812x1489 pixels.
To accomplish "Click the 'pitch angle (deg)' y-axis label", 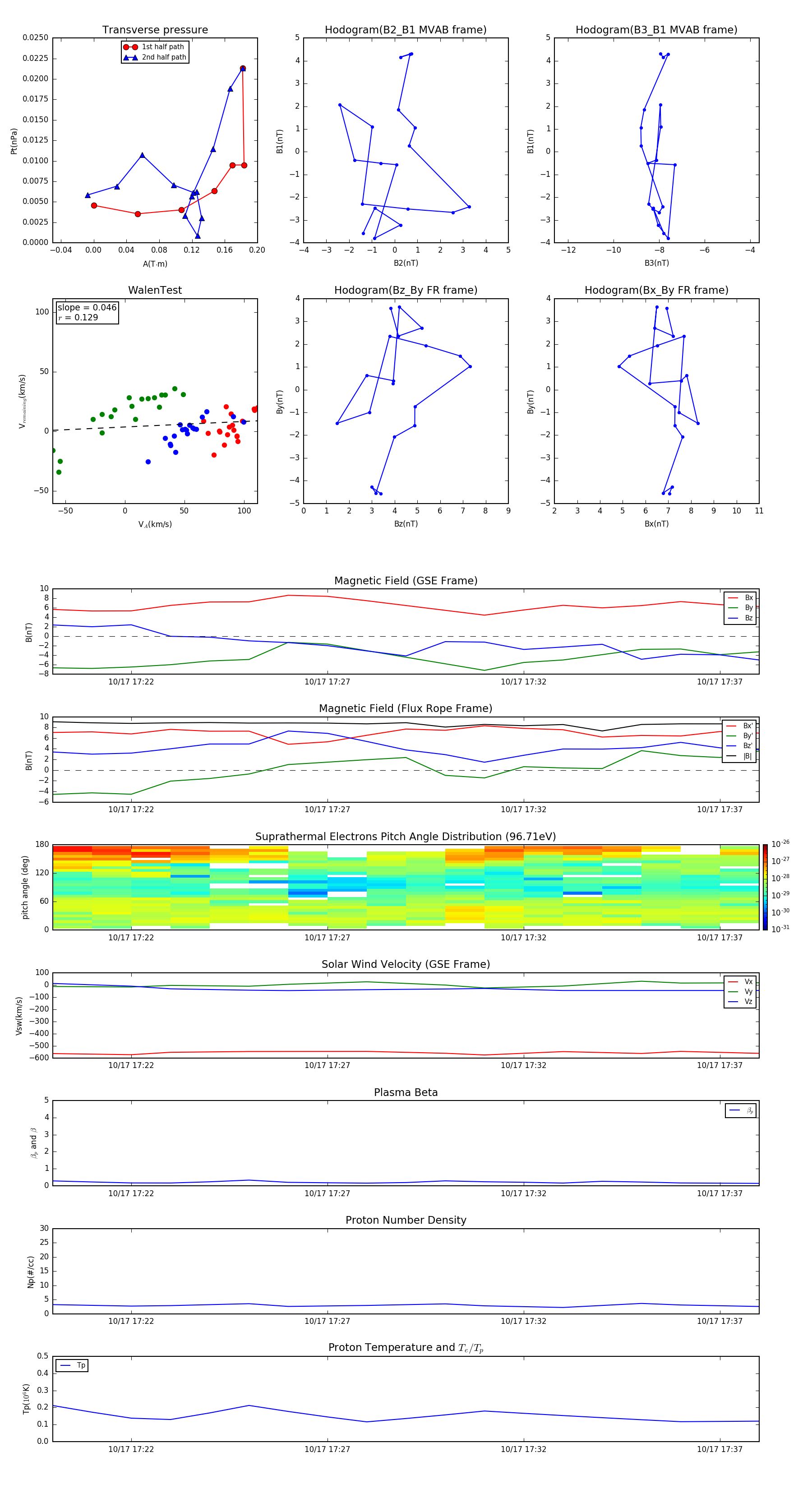I will [25, 887].
